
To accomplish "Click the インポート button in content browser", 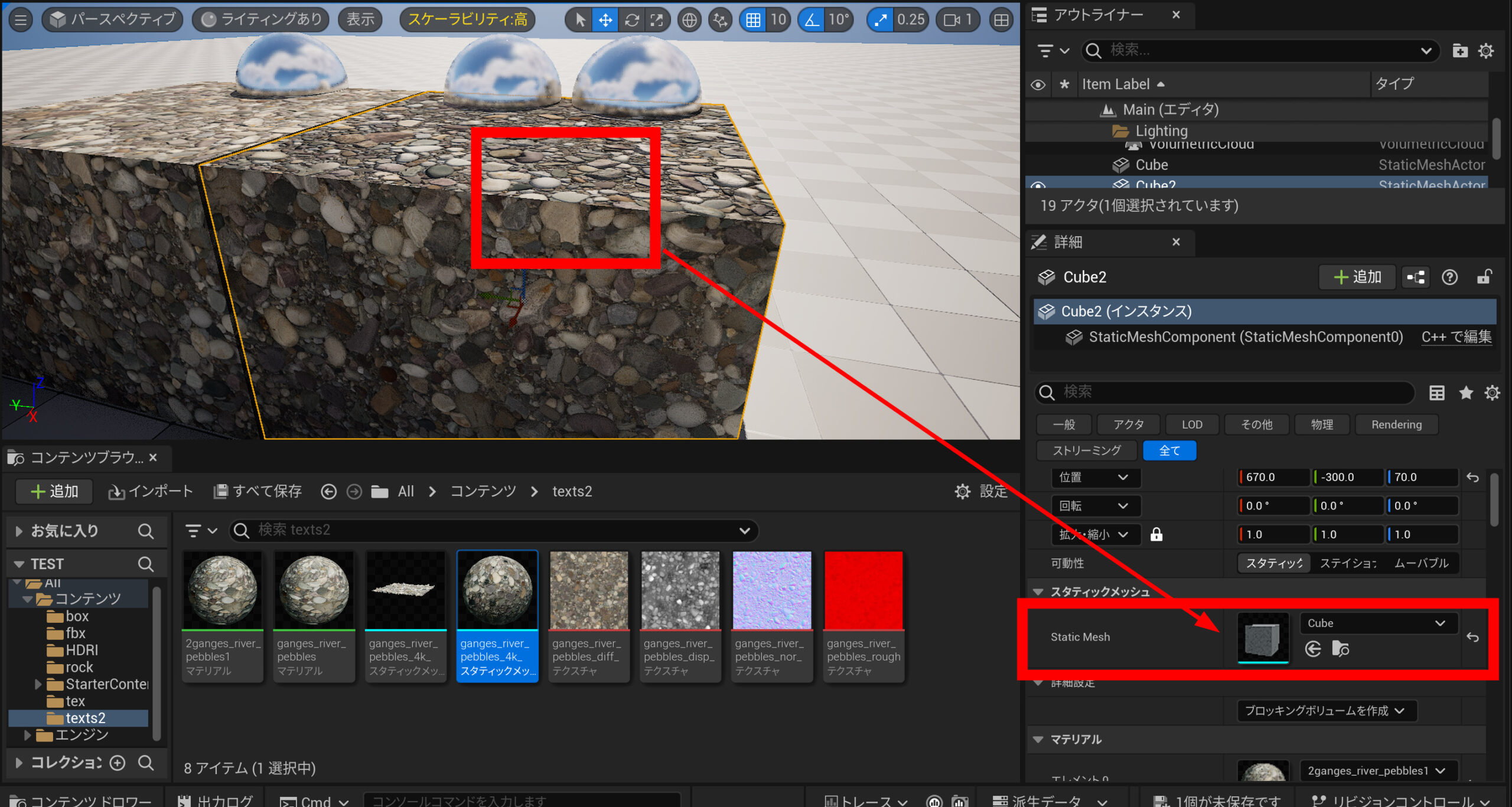I will [151, 491].
